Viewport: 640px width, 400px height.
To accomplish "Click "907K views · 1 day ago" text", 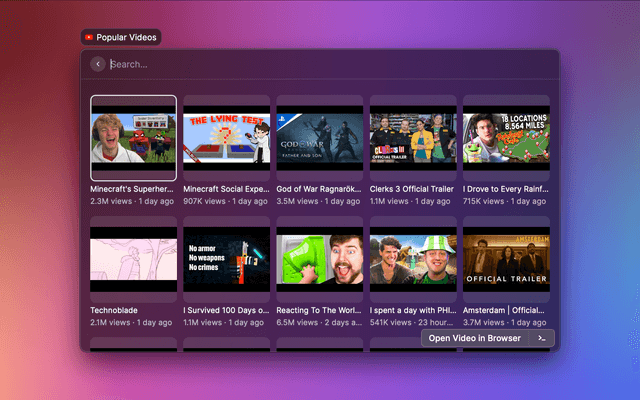I will tap(225, 201).
